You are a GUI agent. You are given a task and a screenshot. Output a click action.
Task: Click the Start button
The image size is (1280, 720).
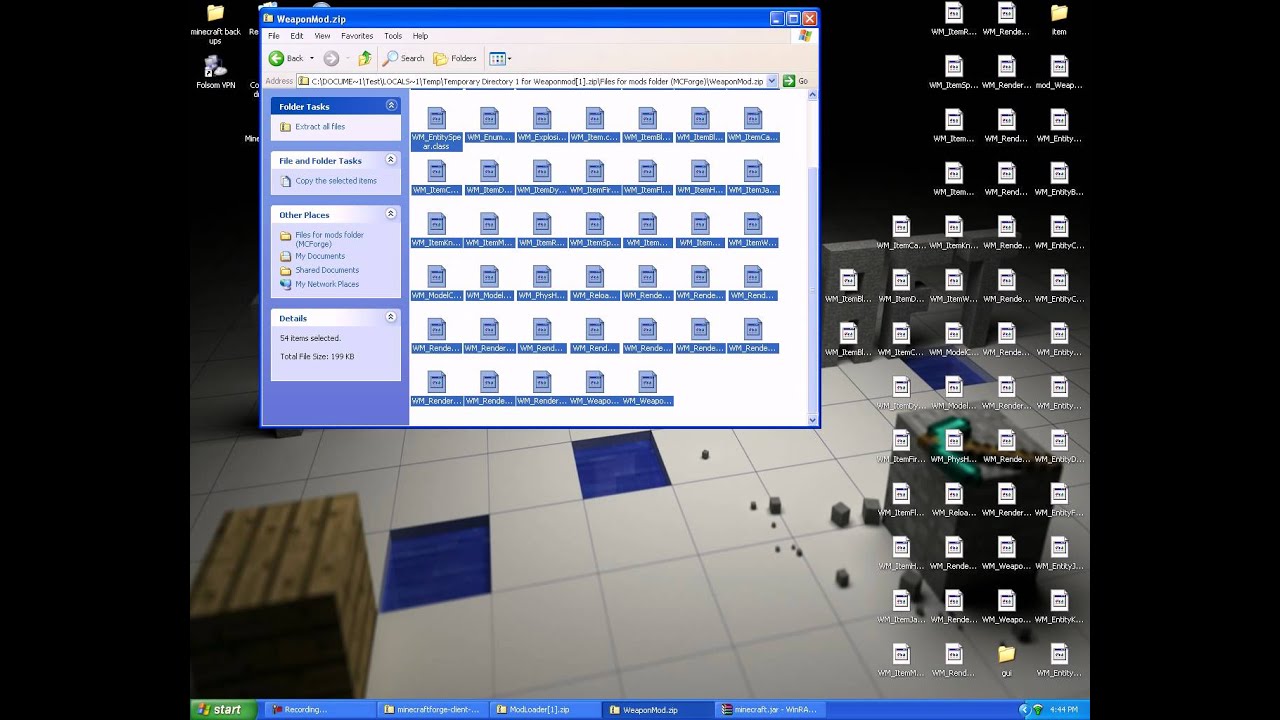point(222,709)
